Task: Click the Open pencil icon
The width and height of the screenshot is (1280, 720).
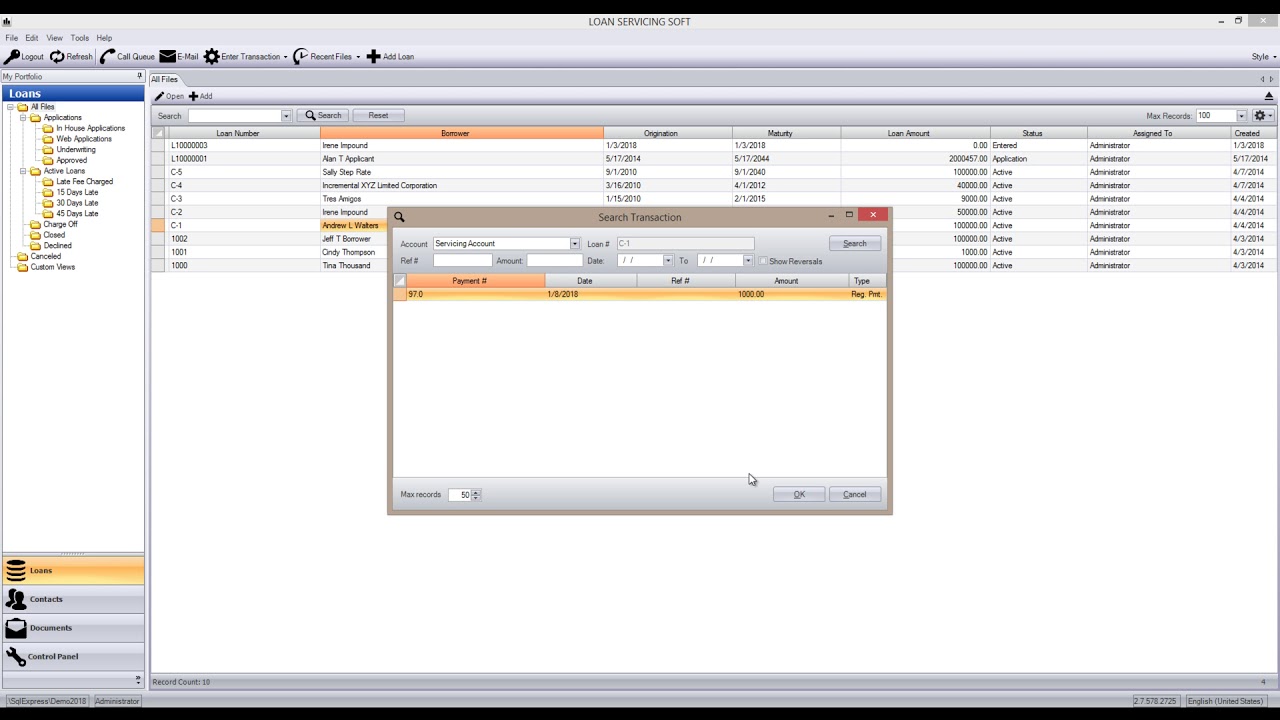Action: pos(159,97)
